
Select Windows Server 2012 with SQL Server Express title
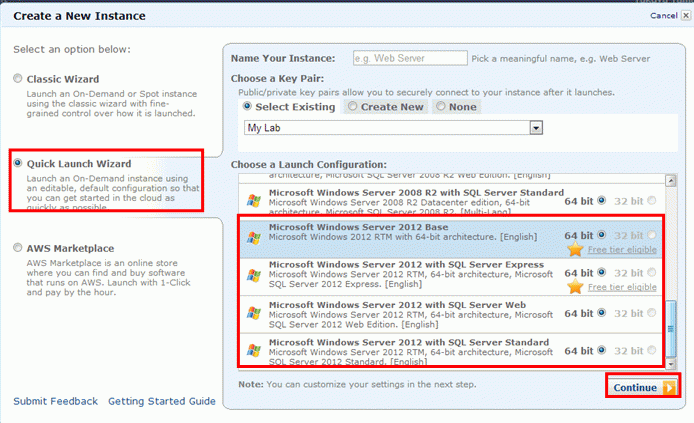click(406, 265)
